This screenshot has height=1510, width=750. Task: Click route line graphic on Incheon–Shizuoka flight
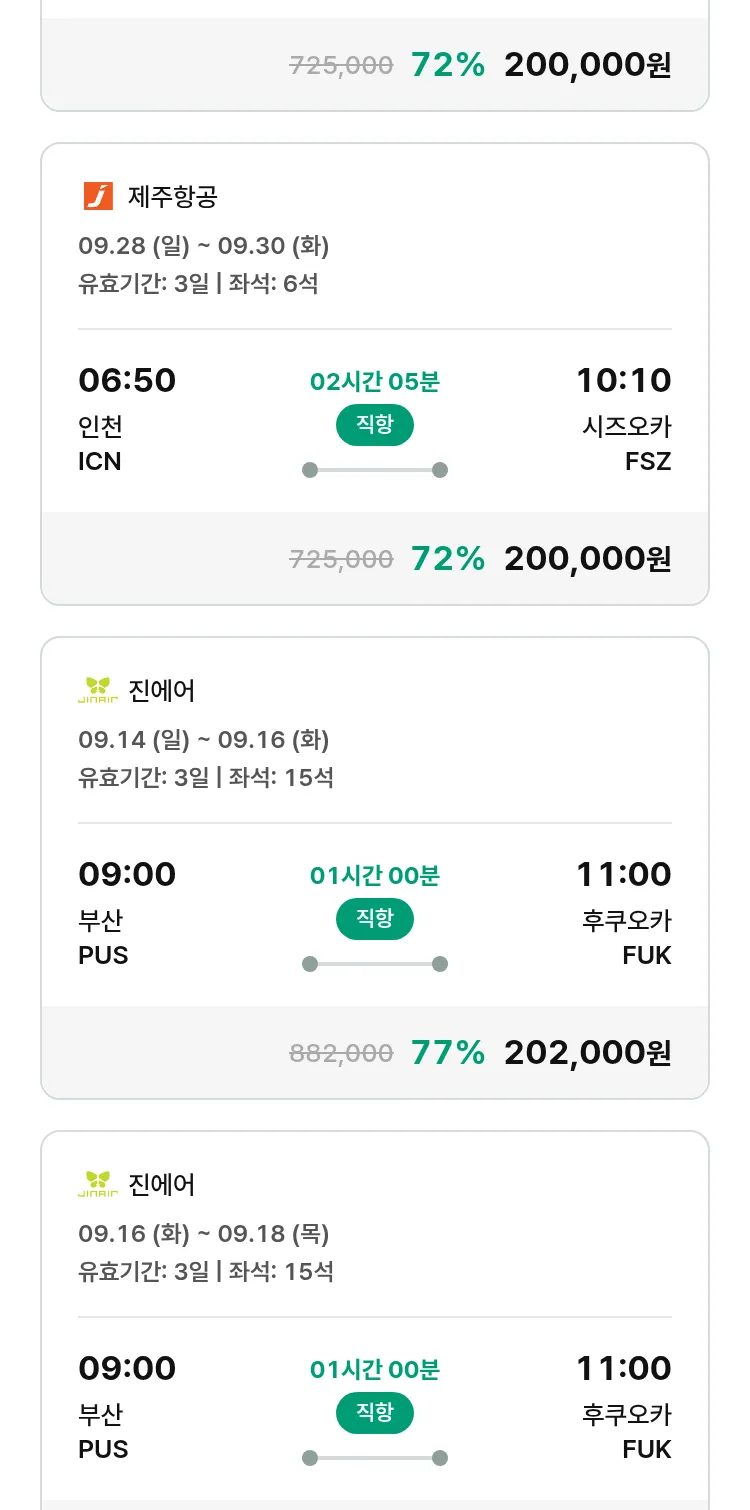375,470
